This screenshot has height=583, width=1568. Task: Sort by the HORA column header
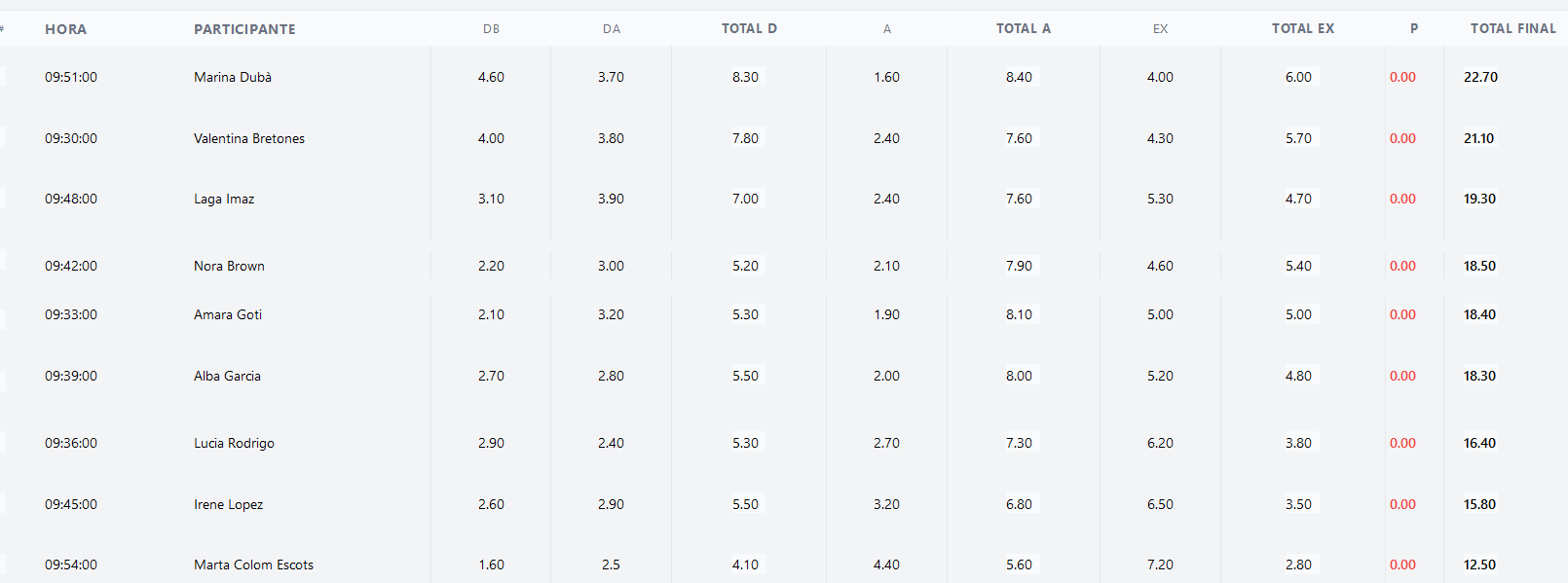(x=65, y=29)
